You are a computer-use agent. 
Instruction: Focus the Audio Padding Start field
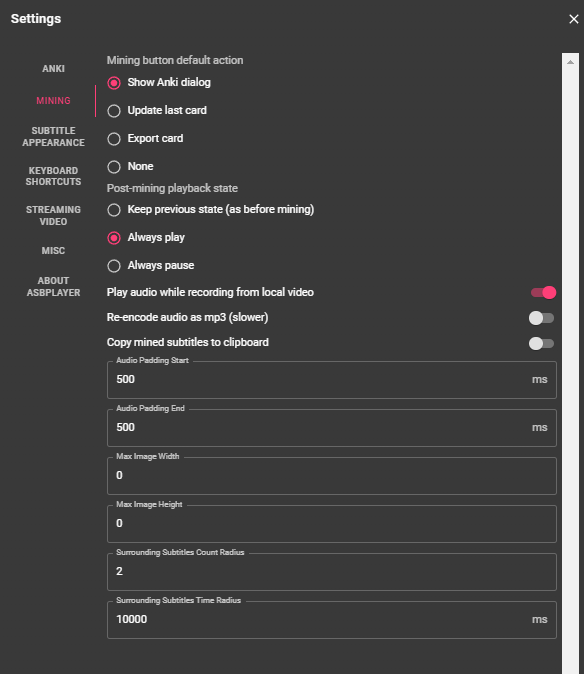tap(332, 380)
